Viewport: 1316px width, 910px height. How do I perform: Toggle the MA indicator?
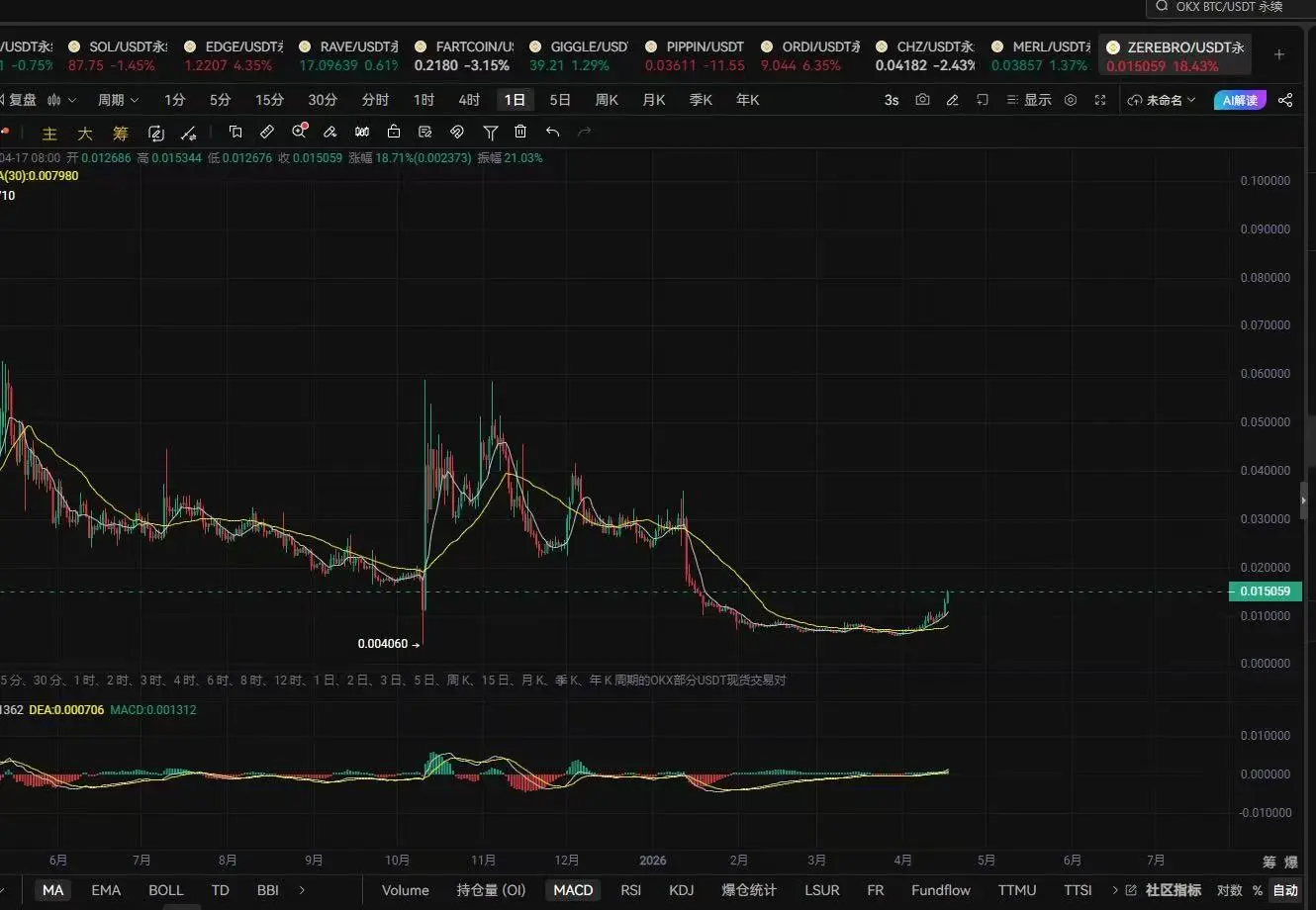[53, 890]
